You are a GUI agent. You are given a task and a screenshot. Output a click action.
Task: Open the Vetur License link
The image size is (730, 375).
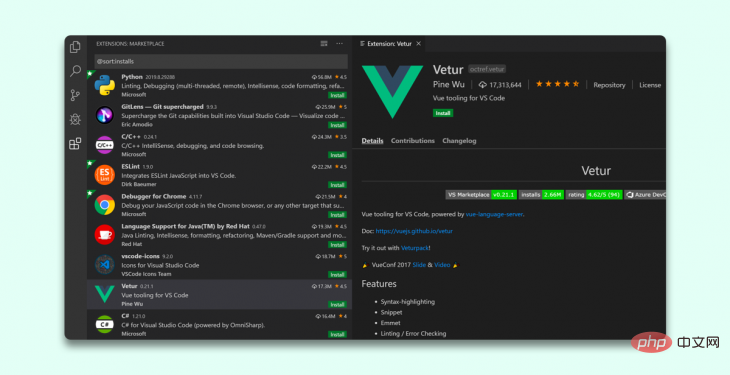pyautogui.click(x=650, y=85)
